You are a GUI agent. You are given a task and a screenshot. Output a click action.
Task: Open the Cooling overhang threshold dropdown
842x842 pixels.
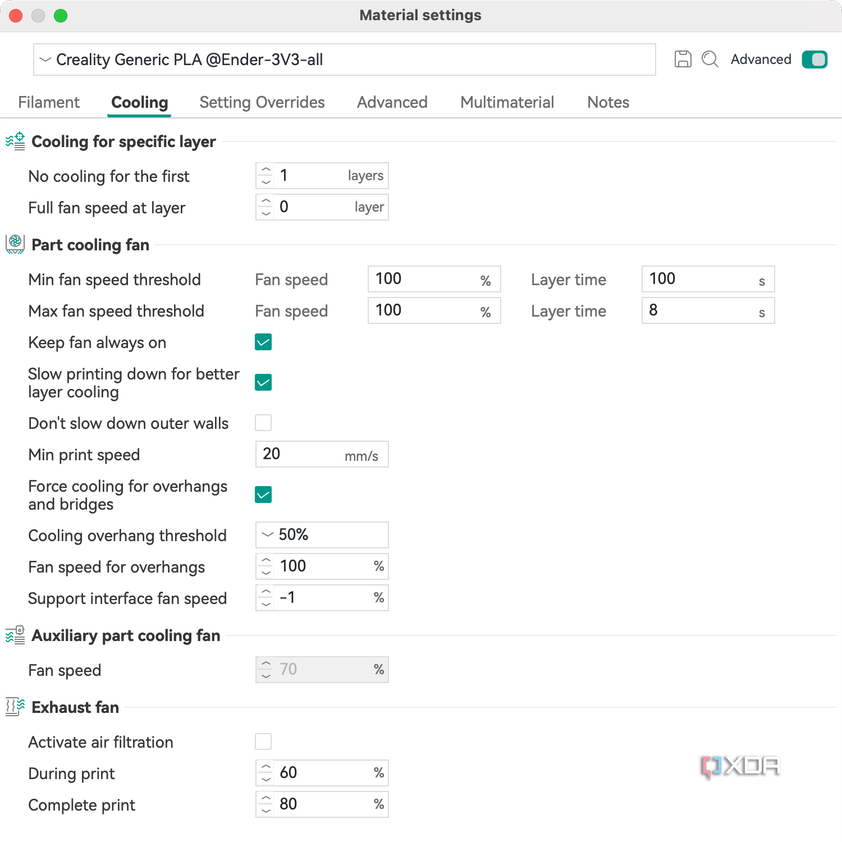322,535
